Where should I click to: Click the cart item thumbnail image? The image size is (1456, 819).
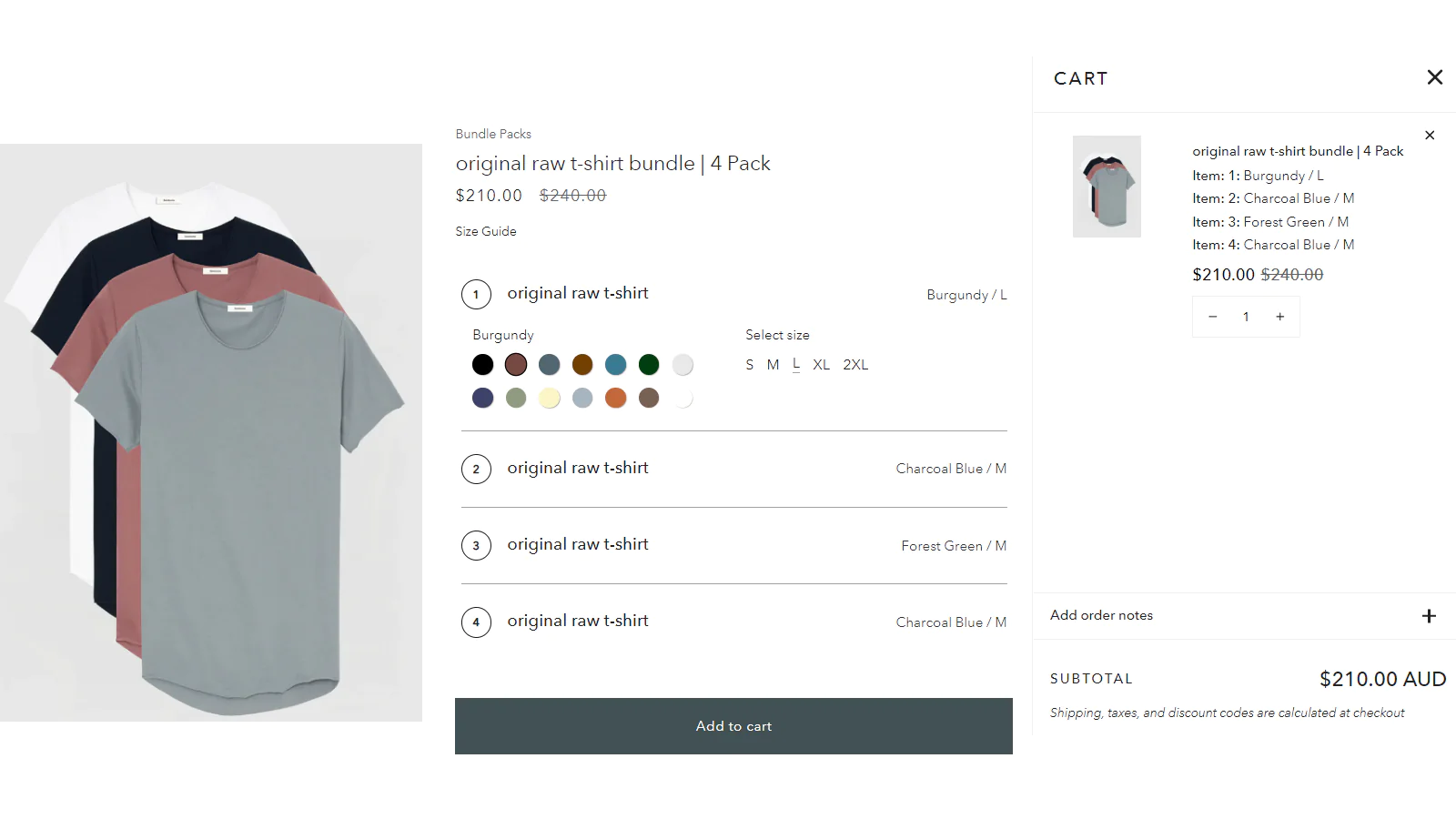[1107, 187]
